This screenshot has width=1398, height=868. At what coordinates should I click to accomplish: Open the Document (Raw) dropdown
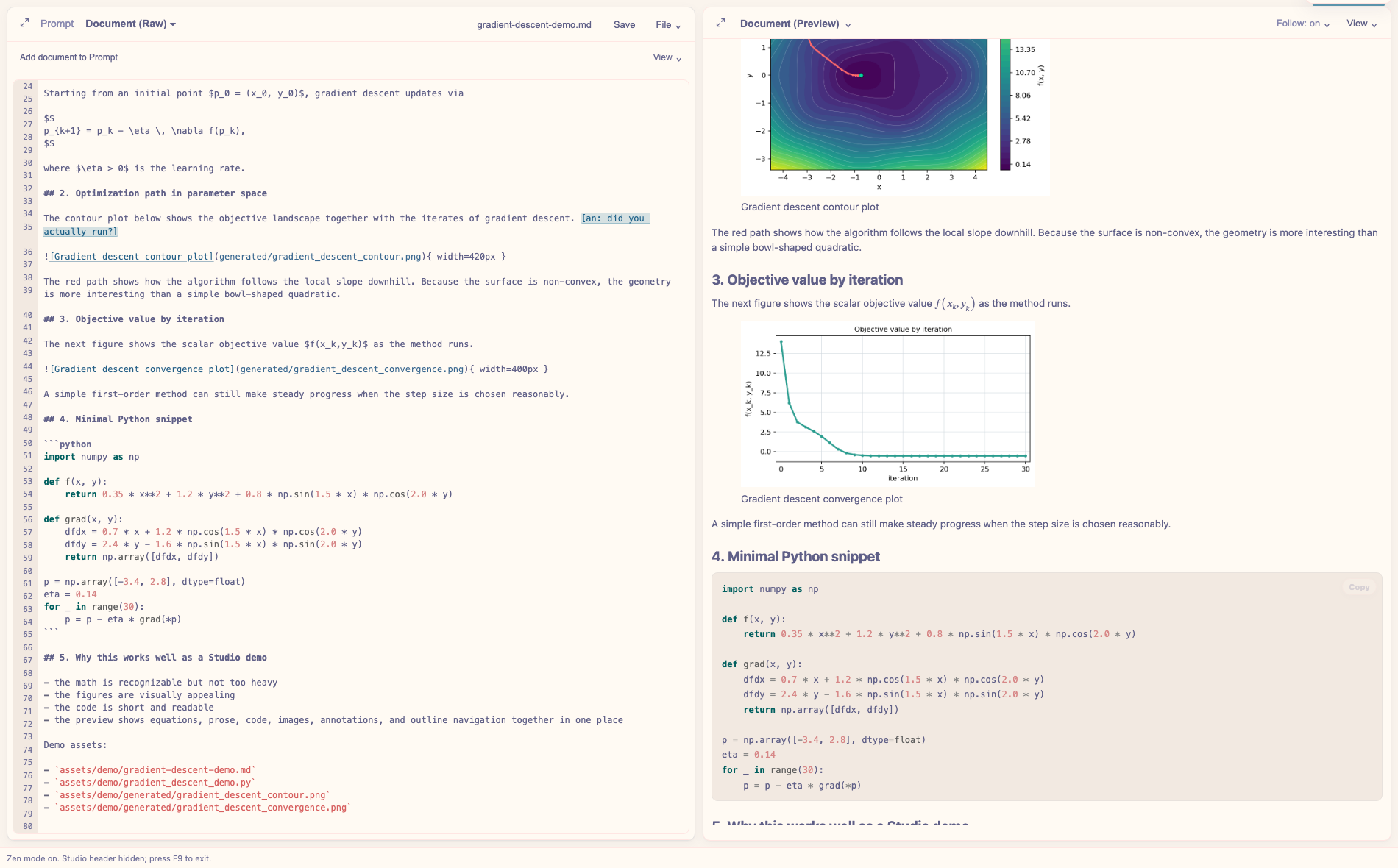pyautogui.click(x=130, y=24)
